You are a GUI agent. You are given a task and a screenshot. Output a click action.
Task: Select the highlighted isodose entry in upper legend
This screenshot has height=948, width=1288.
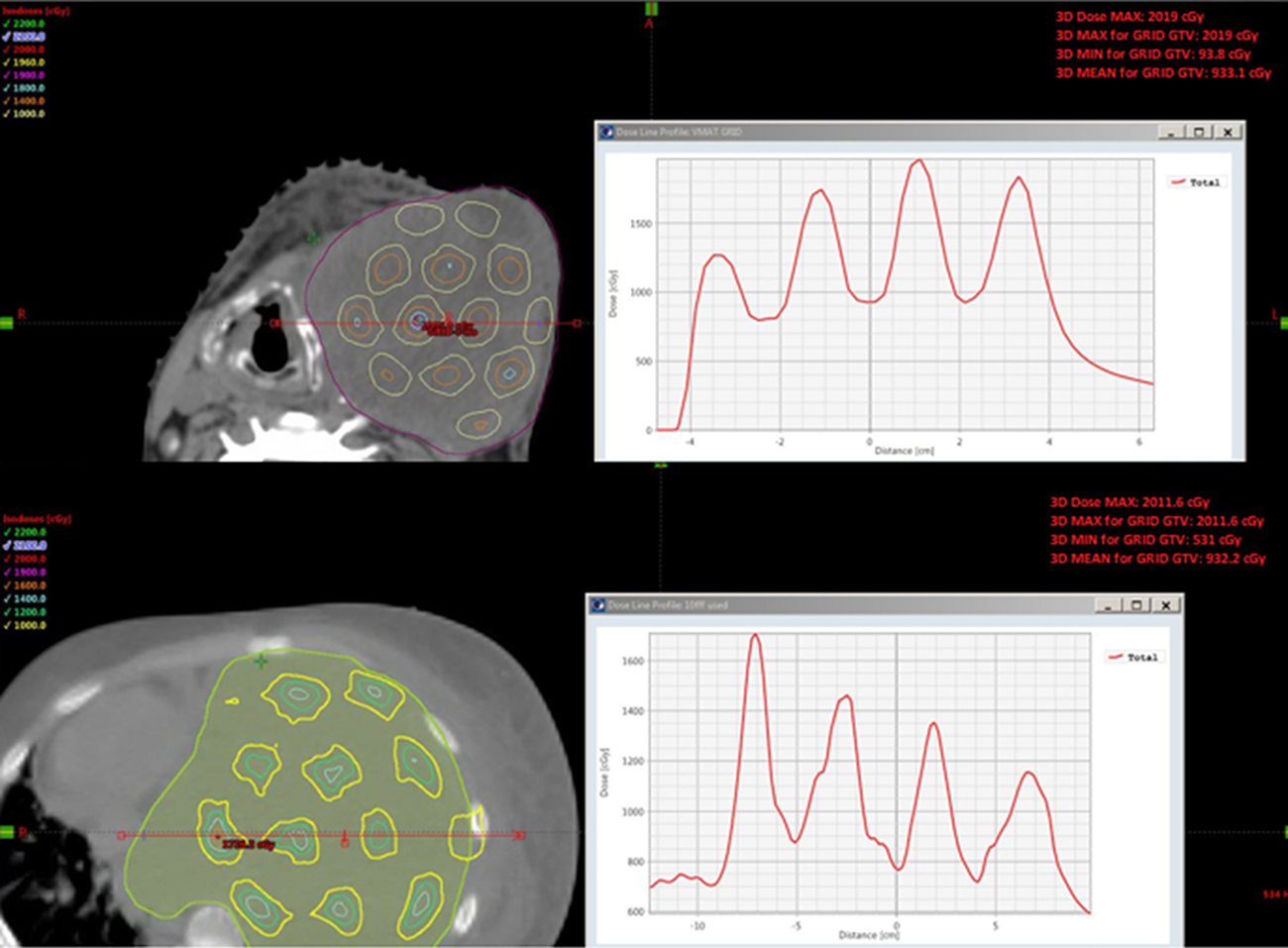28,36
